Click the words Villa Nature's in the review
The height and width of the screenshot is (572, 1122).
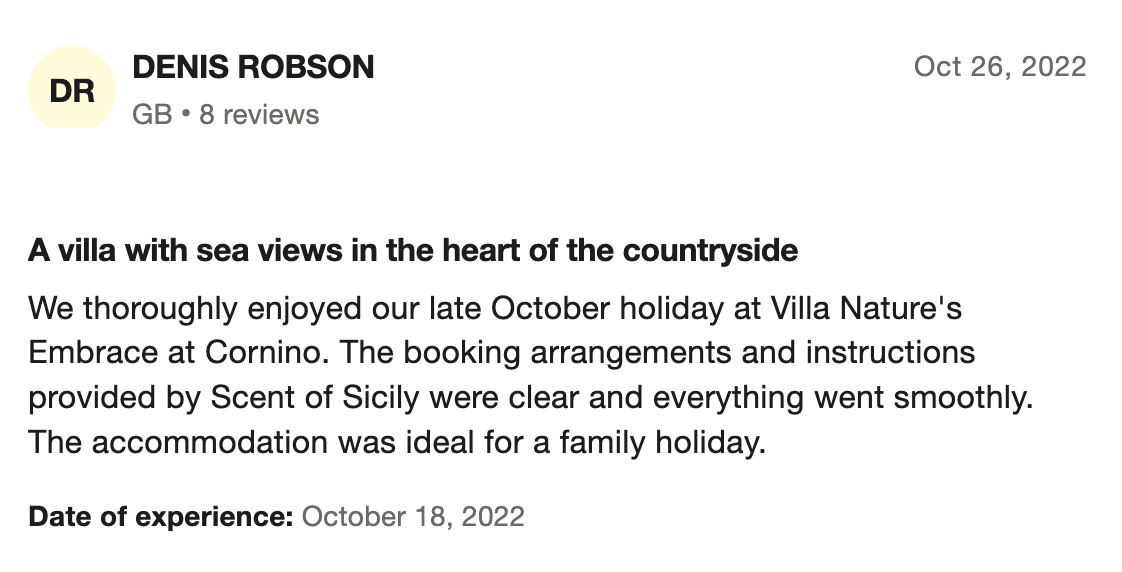(x=866, y=309)
